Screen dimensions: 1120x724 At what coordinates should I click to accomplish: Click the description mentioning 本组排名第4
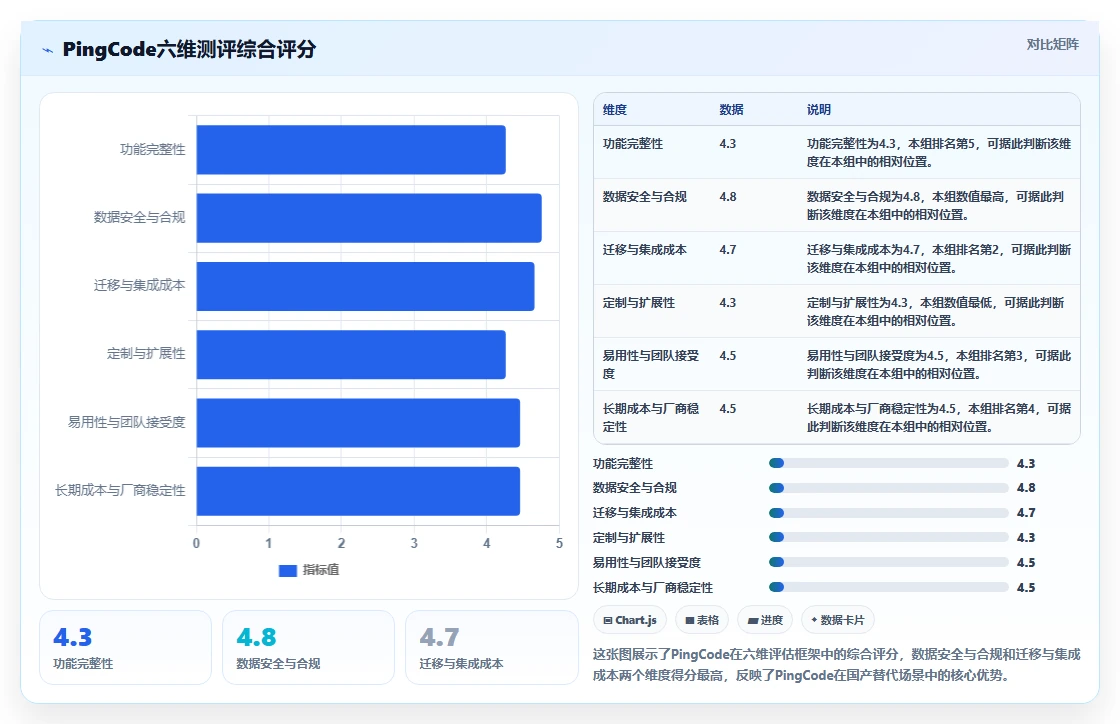(939, 418)
